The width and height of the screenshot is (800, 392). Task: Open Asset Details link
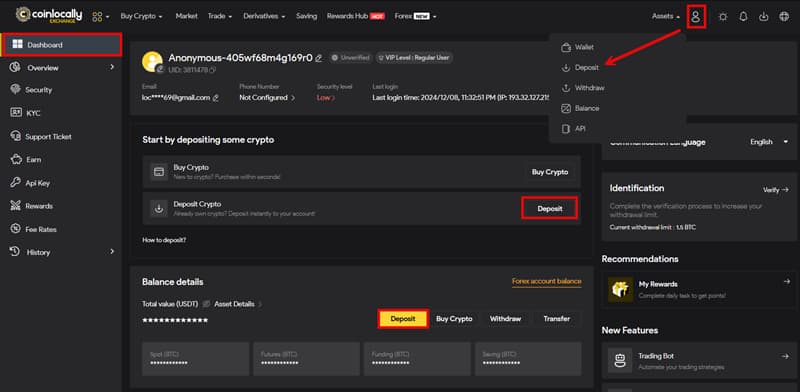[x=238, y=304]
